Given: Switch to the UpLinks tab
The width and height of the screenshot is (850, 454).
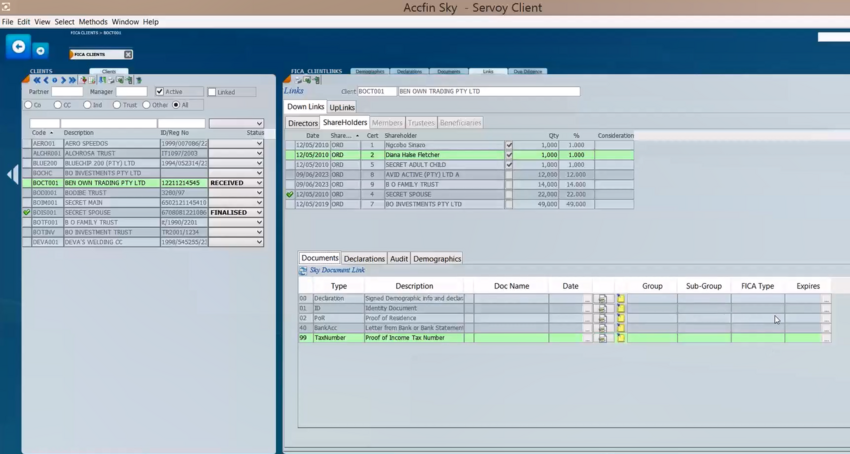Looking at the screenshot, I should click(342, 107).
